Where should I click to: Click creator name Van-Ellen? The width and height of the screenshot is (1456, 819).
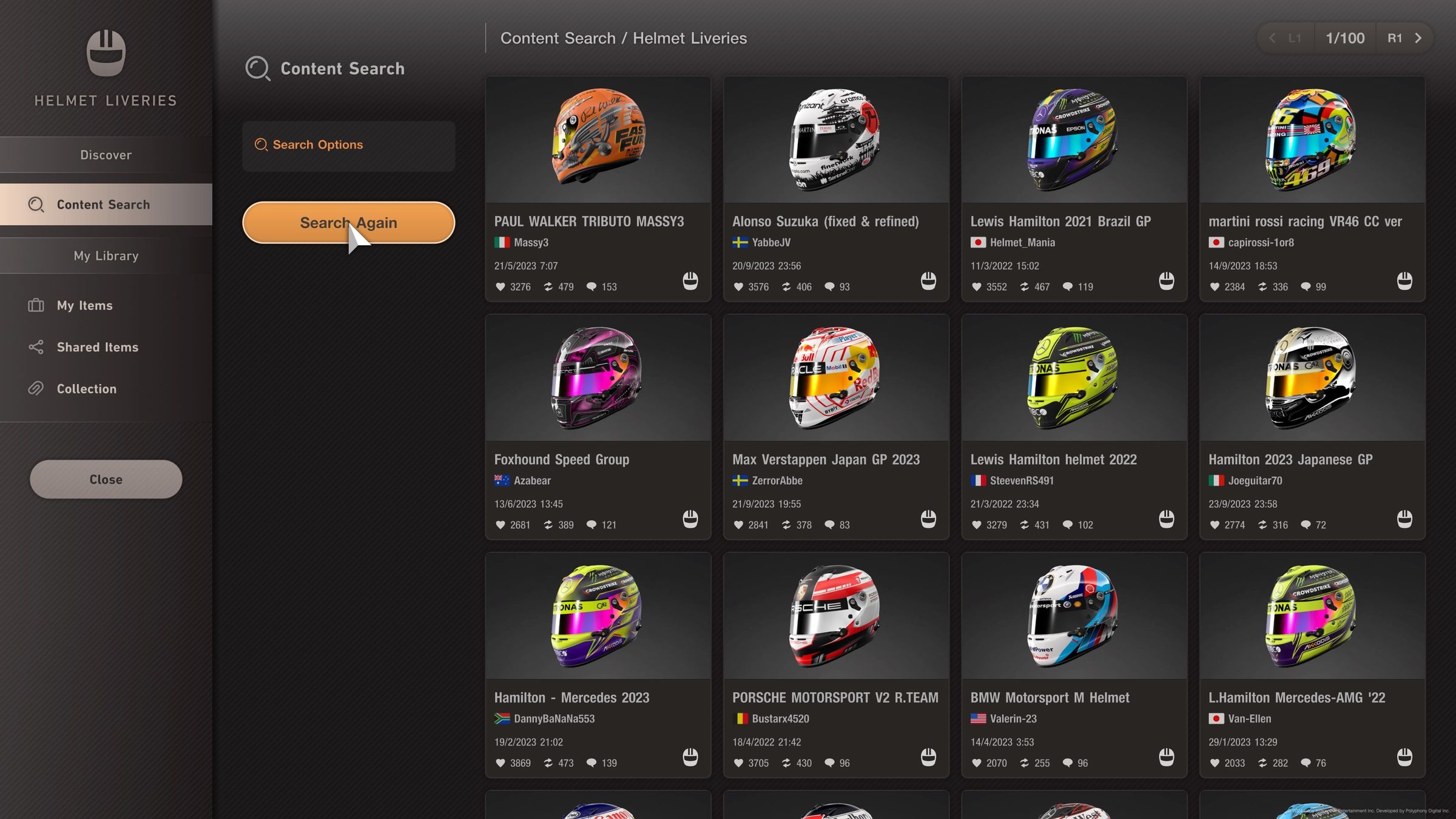click(1249, 719)
